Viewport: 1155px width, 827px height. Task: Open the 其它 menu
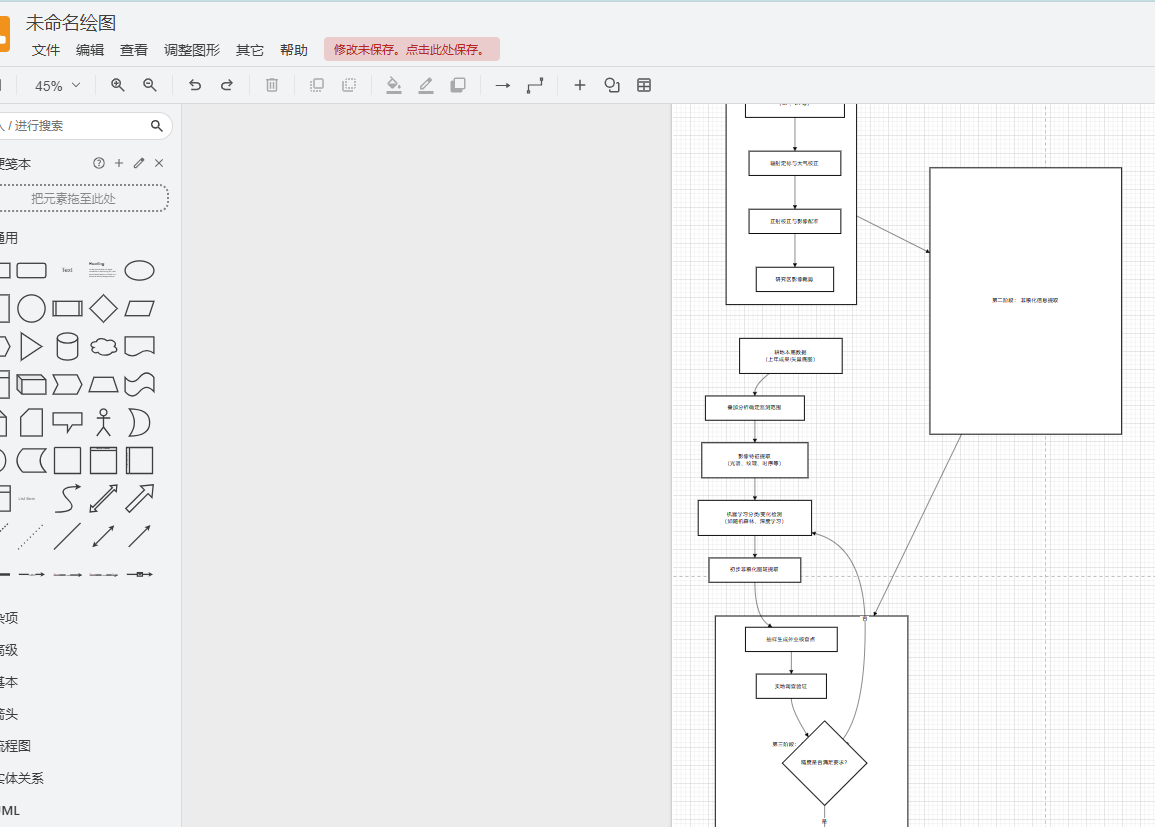pyautogui.click(x=250, y=50)
